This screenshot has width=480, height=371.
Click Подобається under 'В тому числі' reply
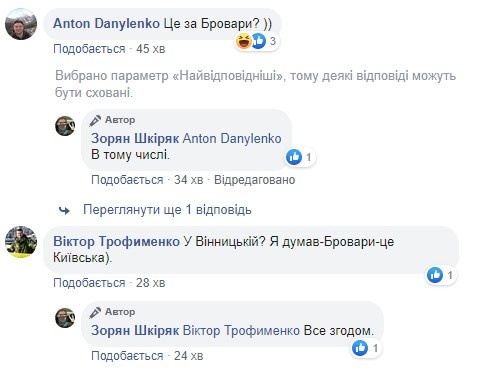(127, 180)
